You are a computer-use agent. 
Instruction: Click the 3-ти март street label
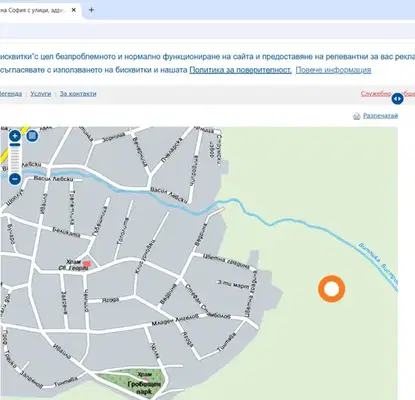233,284
